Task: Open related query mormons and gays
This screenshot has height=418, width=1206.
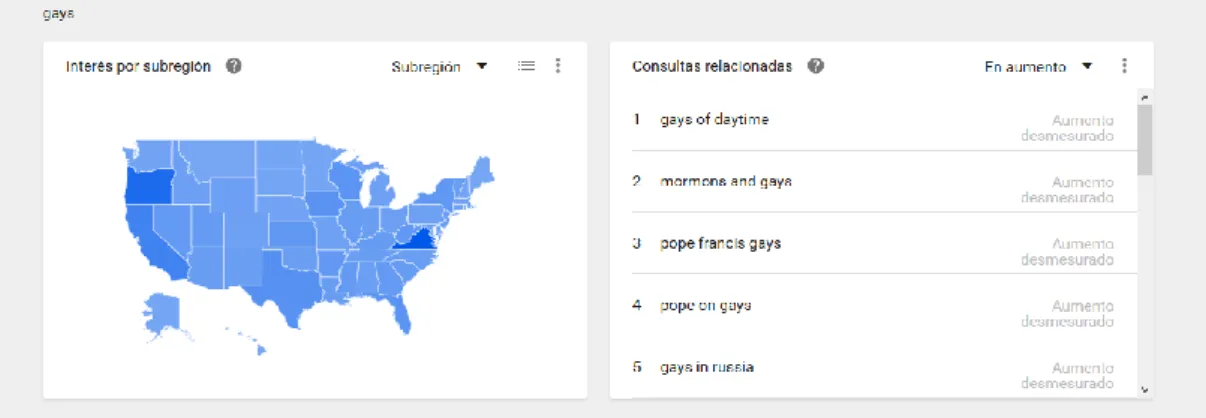Action: pos(726,182)
